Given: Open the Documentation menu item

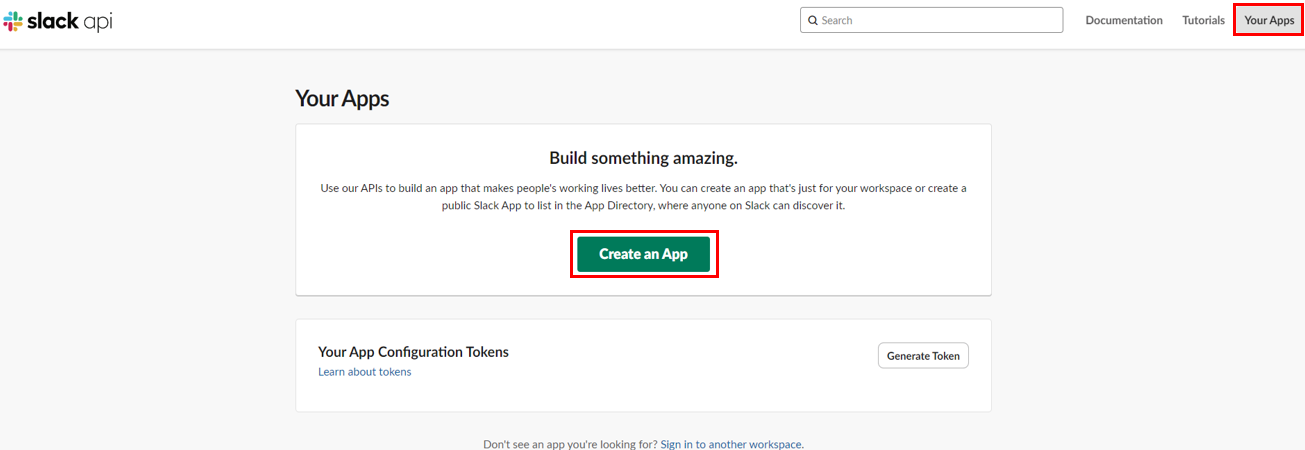Looking at the screenshot, I should click(1124, 20).
